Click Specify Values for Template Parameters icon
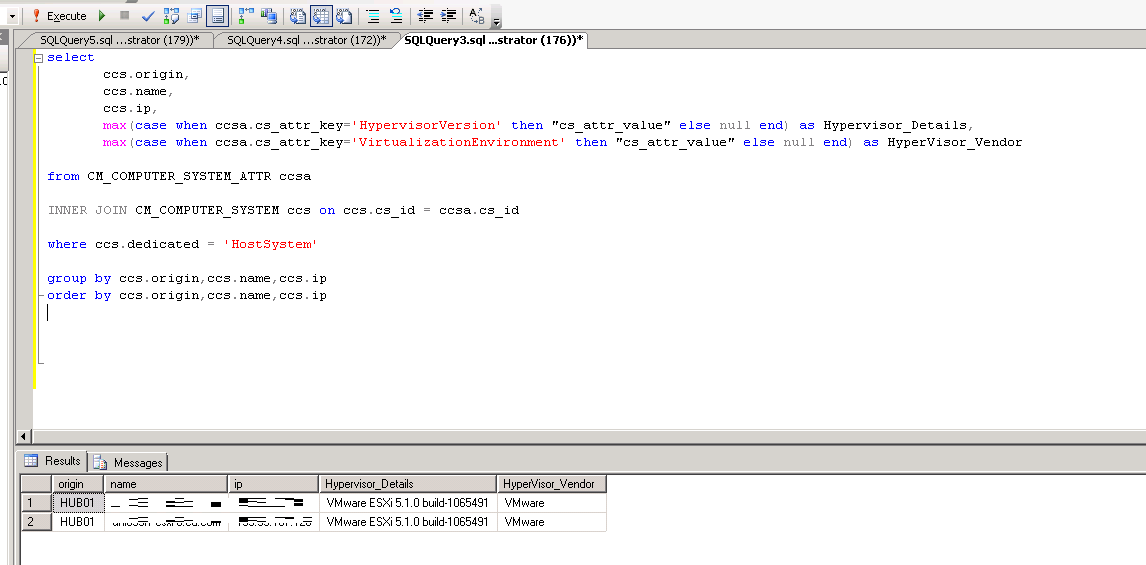The image size is (1146, 565). [x=477, y=15]
